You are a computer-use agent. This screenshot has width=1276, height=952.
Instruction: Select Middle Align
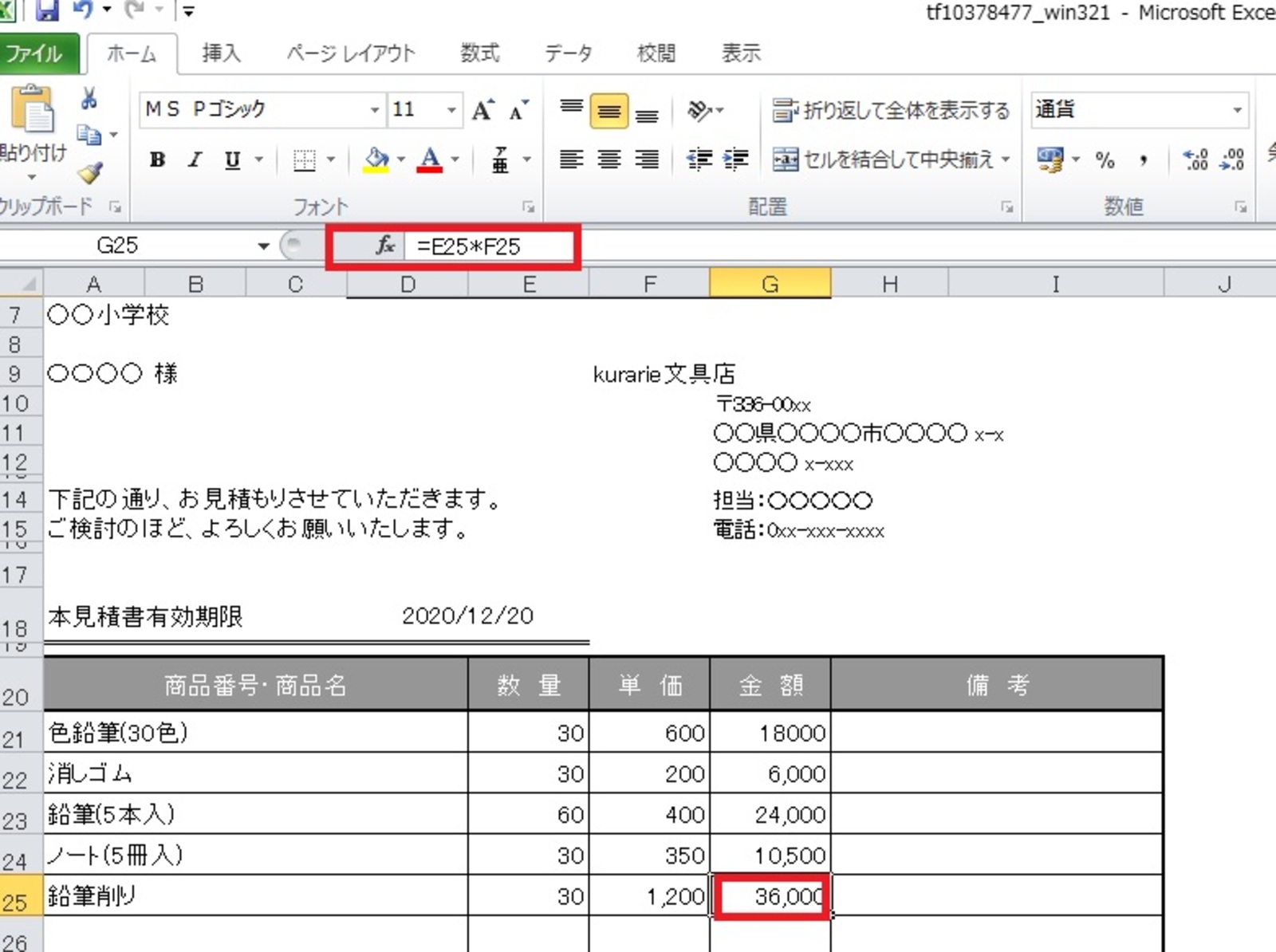tap(608, 111)
